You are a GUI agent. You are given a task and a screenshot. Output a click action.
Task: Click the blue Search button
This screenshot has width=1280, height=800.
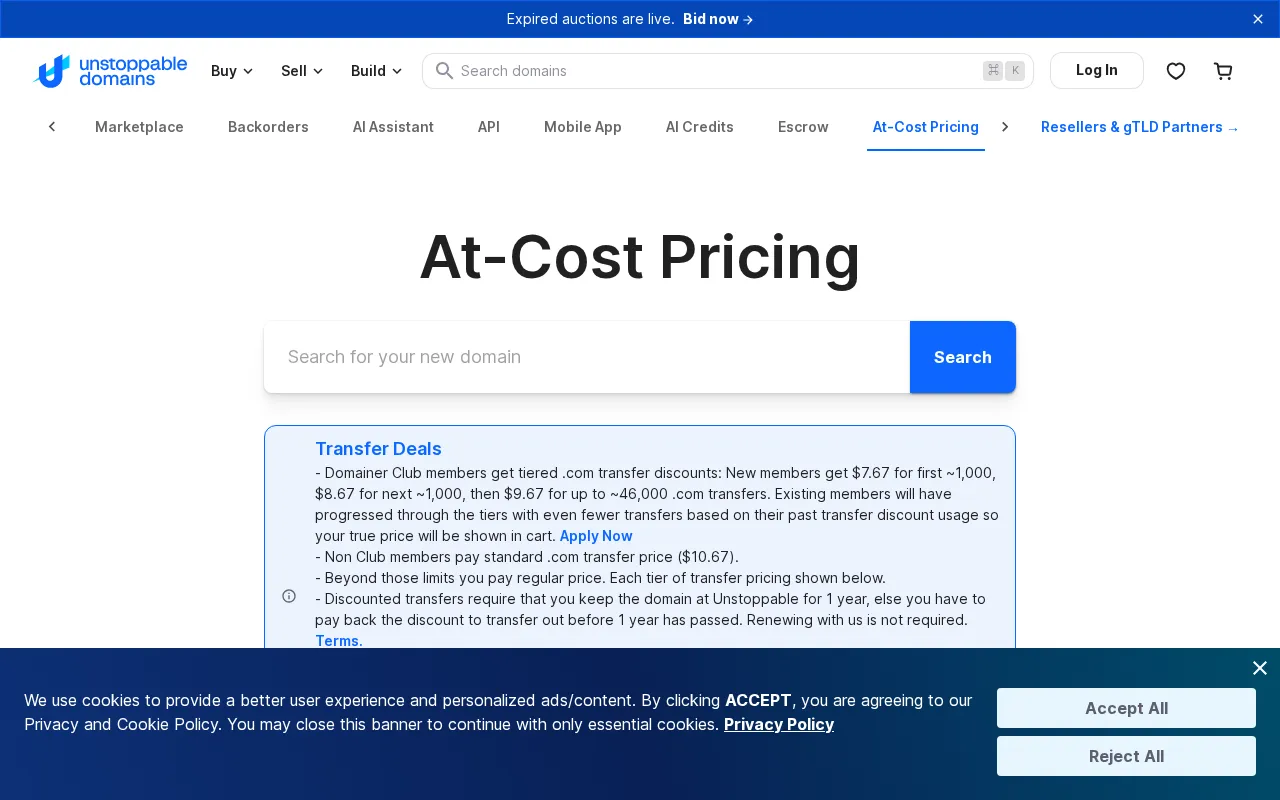point(963,357)
